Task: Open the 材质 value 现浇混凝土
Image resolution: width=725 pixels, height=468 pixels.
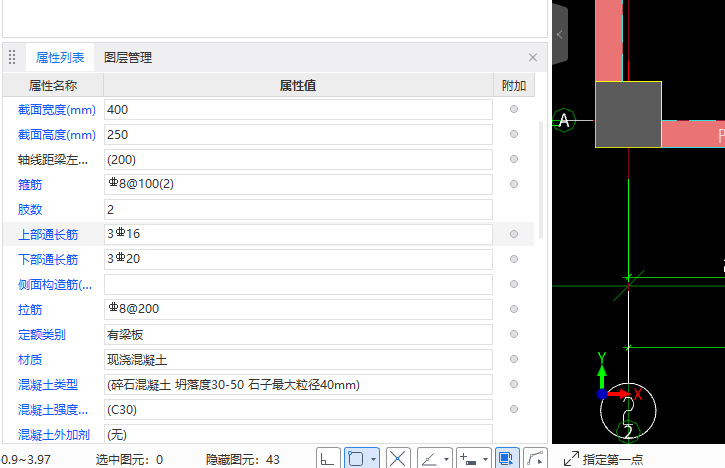Action: click(298, 359)
